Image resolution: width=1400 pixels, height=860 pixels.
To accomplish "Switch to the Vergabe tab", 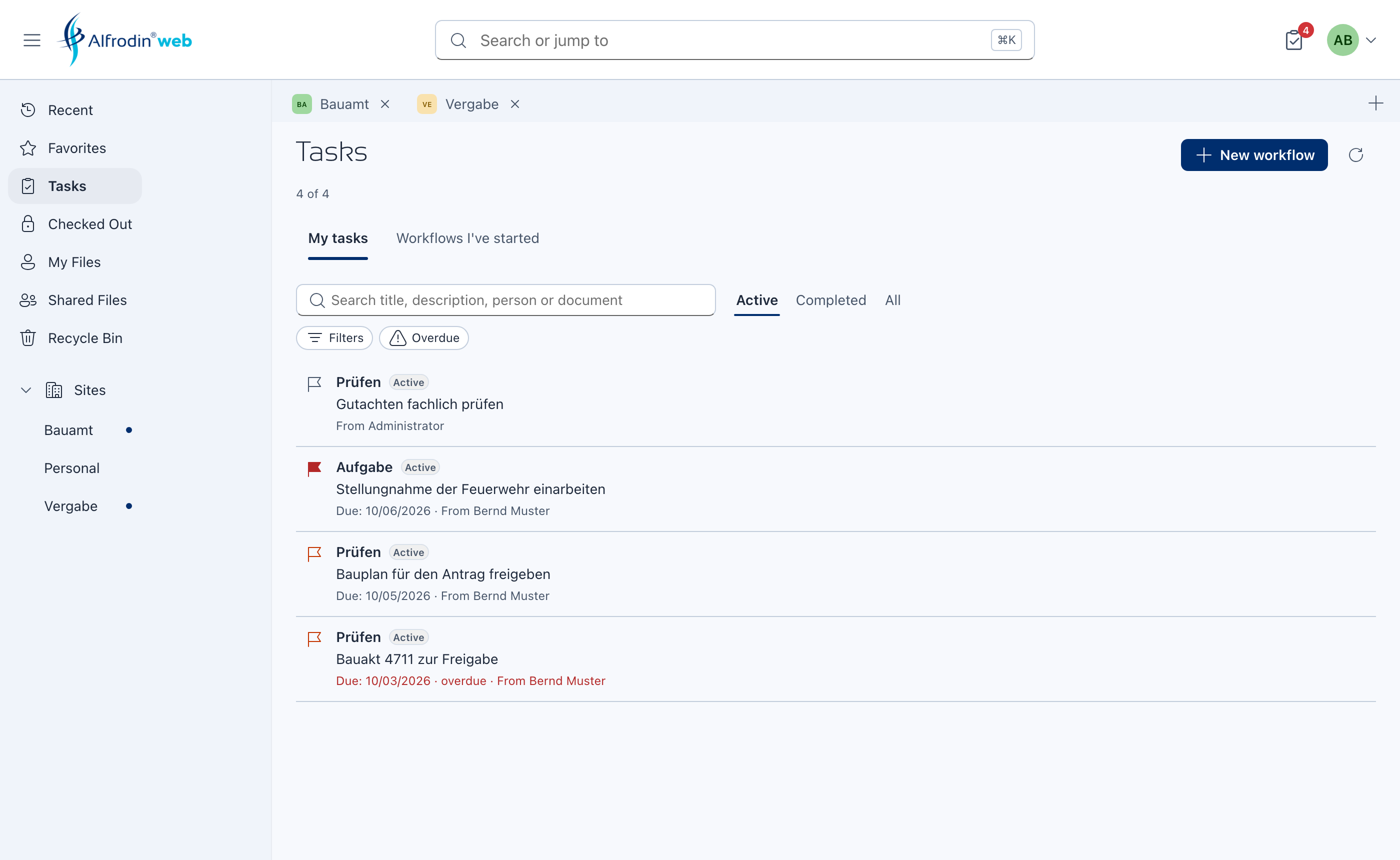I will click(458, 104).
